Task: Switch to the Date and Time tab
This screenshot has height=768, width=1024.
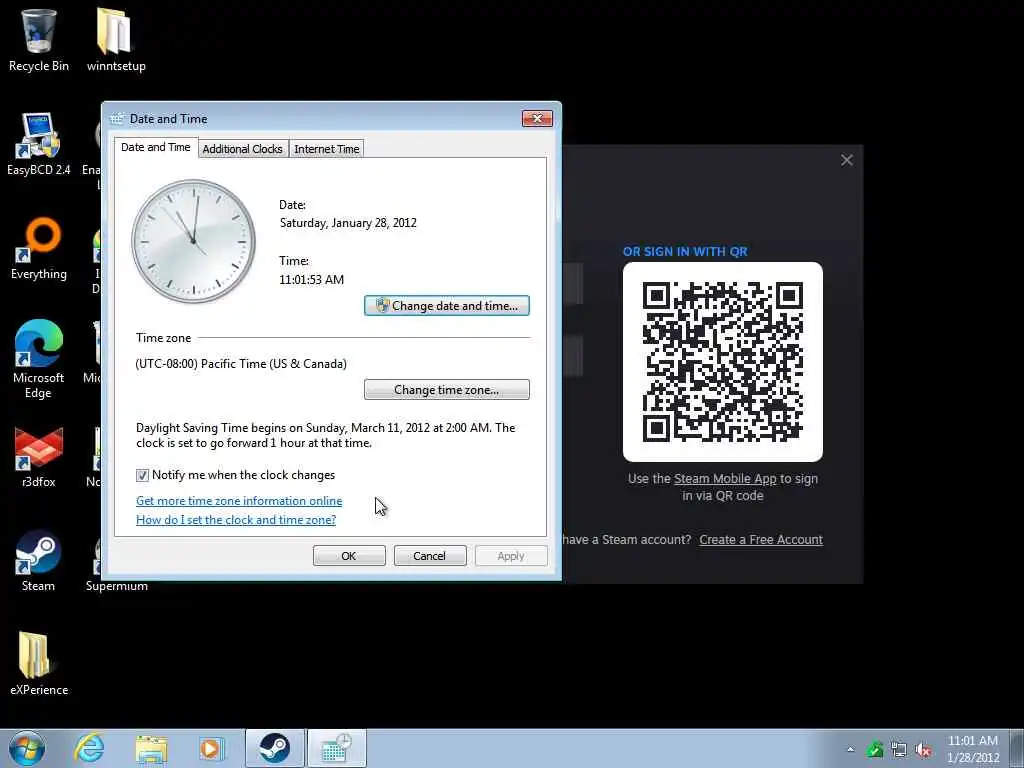Action: (x=155, y=148)
